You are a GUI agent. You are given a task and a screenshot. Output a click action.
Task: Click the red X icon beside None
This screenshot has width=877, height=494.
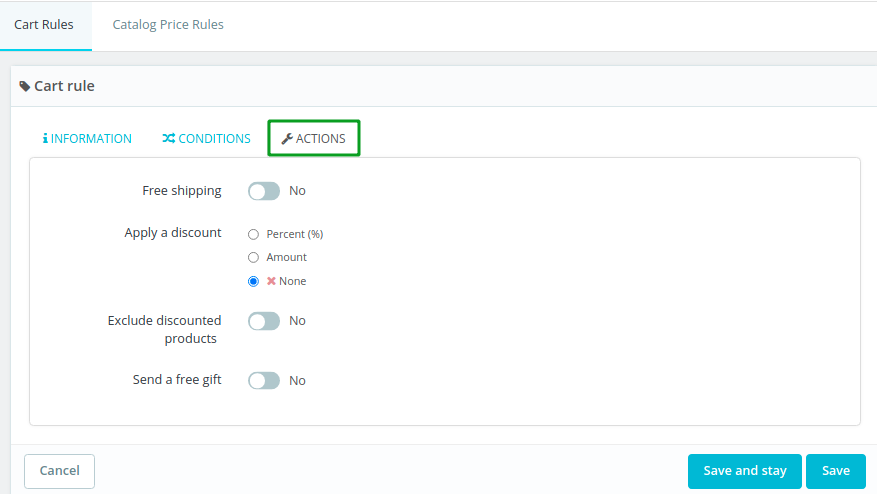(x=271, y=281)
